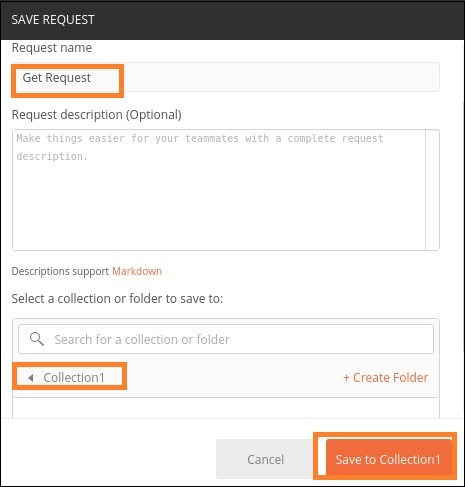Click the plus sign before Create Folder

click(x=346, y=378)
